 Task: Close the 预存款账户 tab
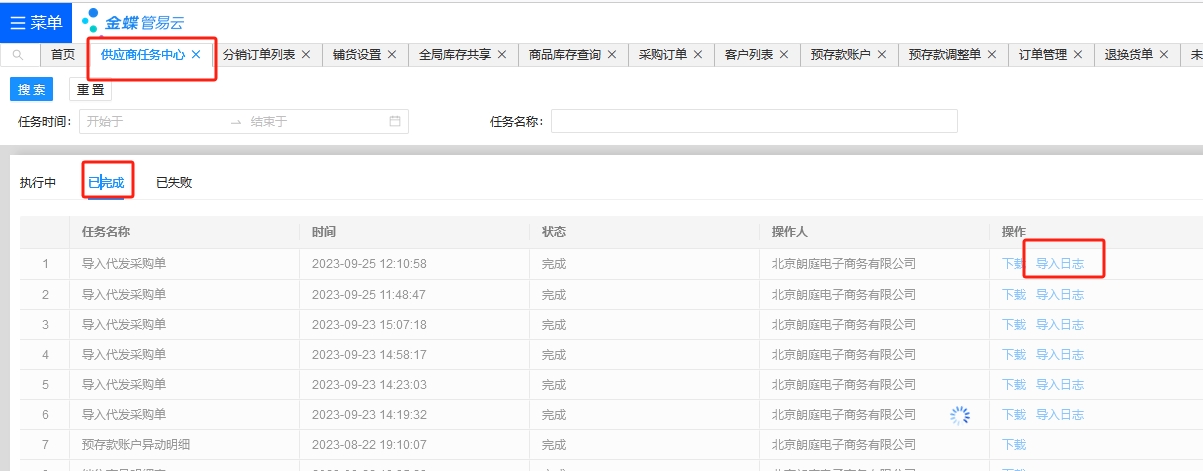[x=880, y=55]
